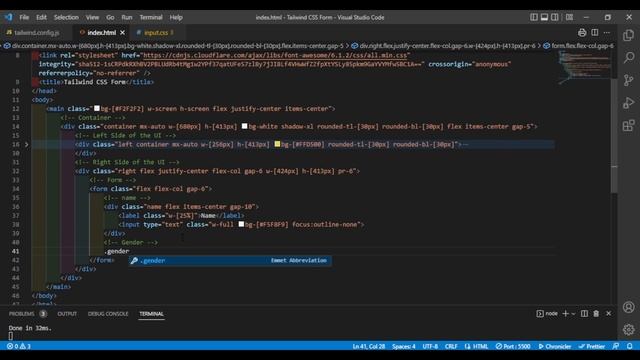The image size is (640, 360).
Task: Open the Help menu
Action: [176, 17]
